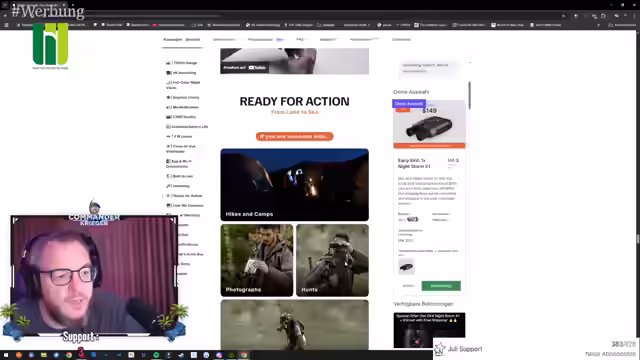
Task: Open the apps grid icon in the bookmarks bar
Action: coord(6,25)
